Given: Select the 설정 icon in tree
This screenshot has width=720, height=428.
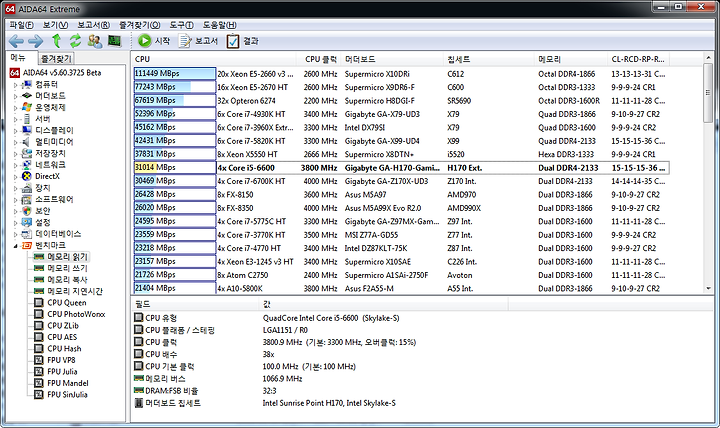Looking at the screenshot, I should 27,222.
